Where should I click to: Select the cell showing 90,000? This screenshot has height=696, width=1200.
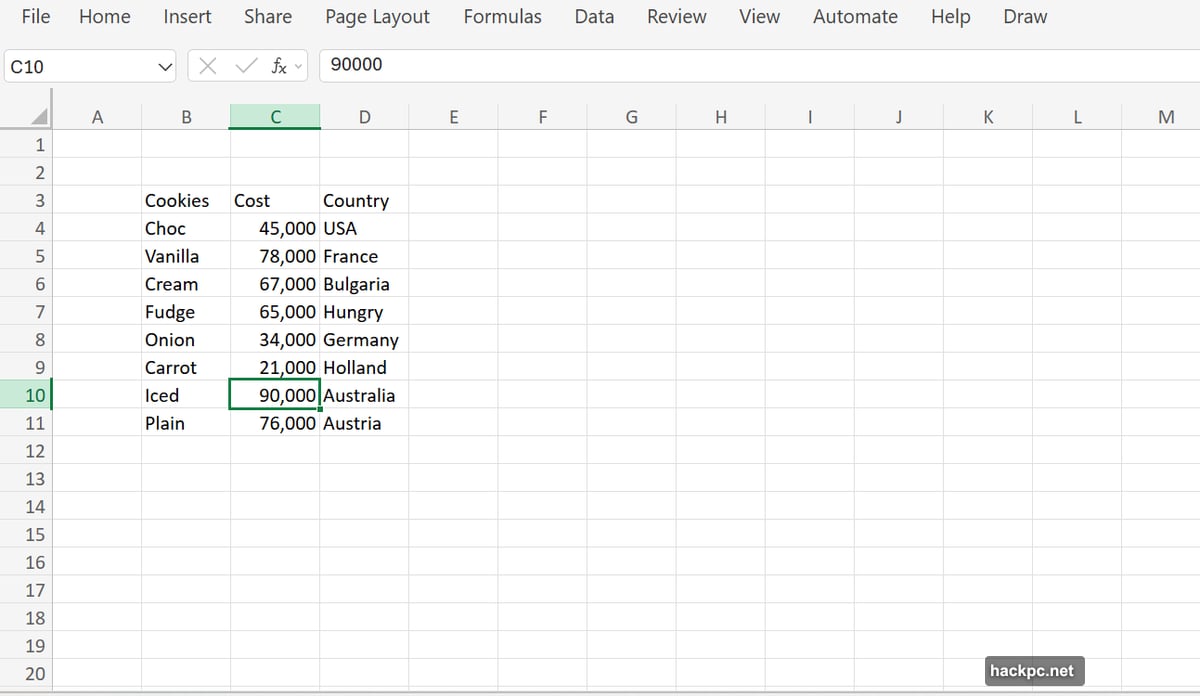pos(275,395)
